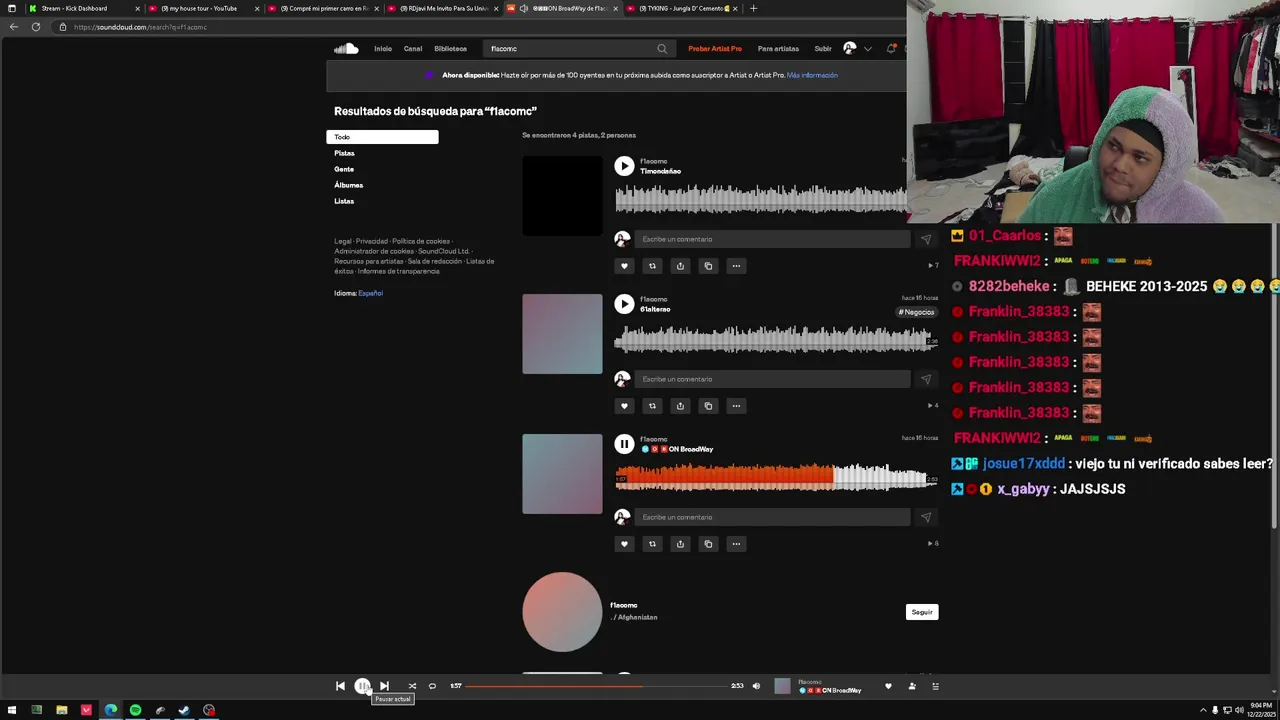
Task: Open the play queue list
Action: [x=935, y=686]
